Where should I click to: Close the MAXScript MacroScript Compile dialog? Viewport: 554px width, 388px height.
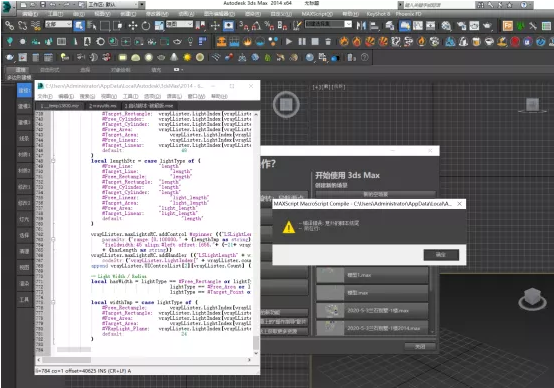[459, 204]
